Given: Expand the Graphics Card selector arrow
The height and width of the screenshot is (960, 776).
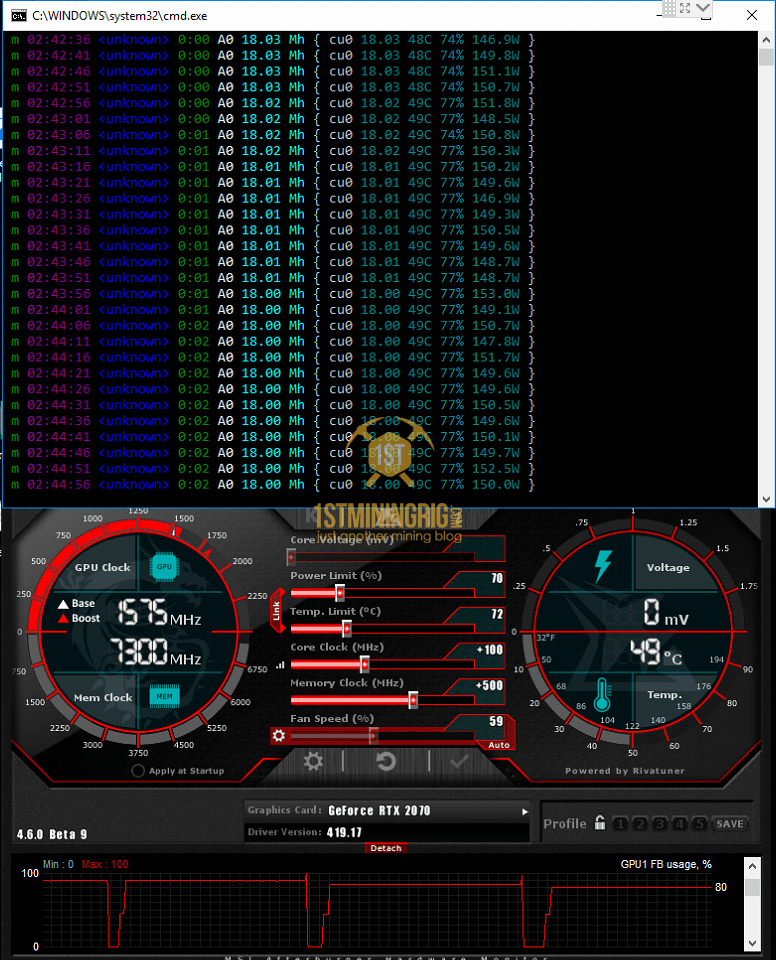Looking at the screenshot, I should tap(525, 812).
